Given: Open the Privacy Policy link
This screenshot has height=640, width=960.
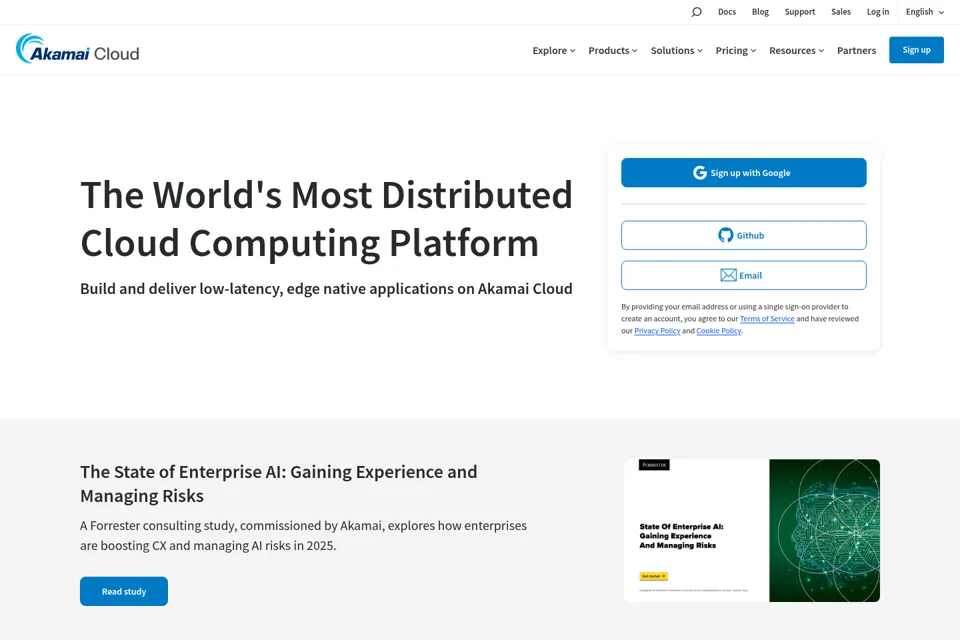Looking at the screenshot, I should (x=657, y=331).
